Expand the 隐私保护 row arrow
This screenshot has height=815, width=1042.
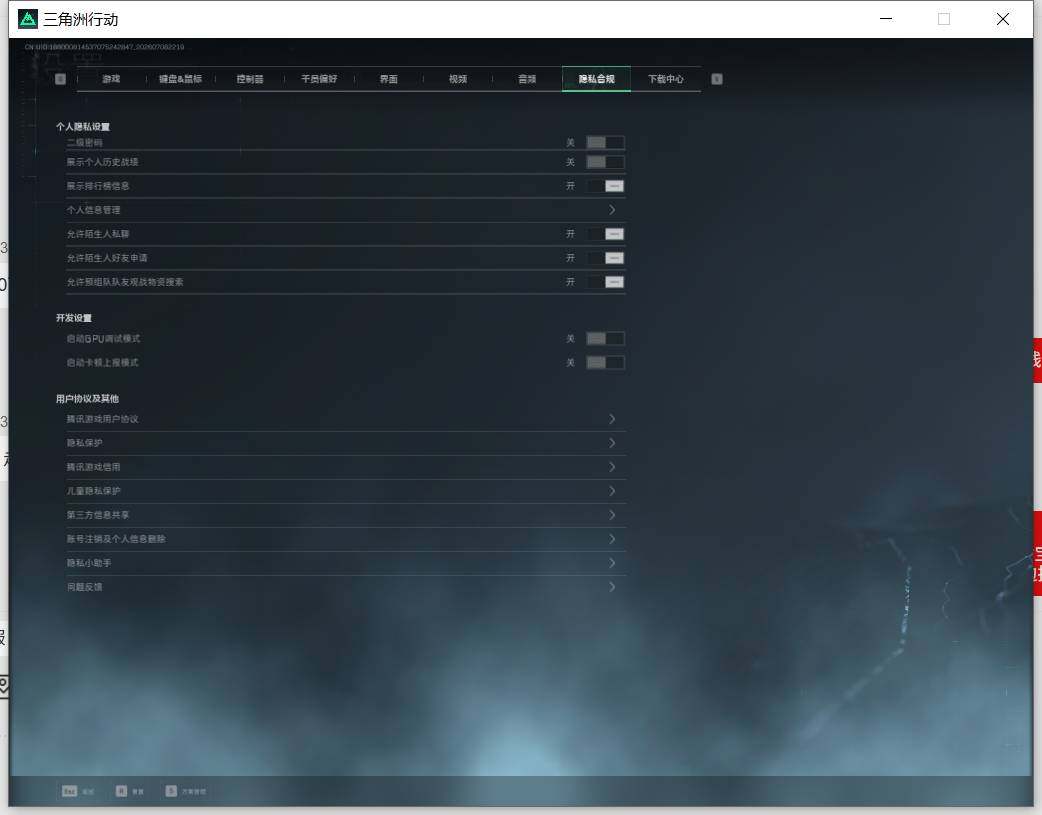coord(612,443)
